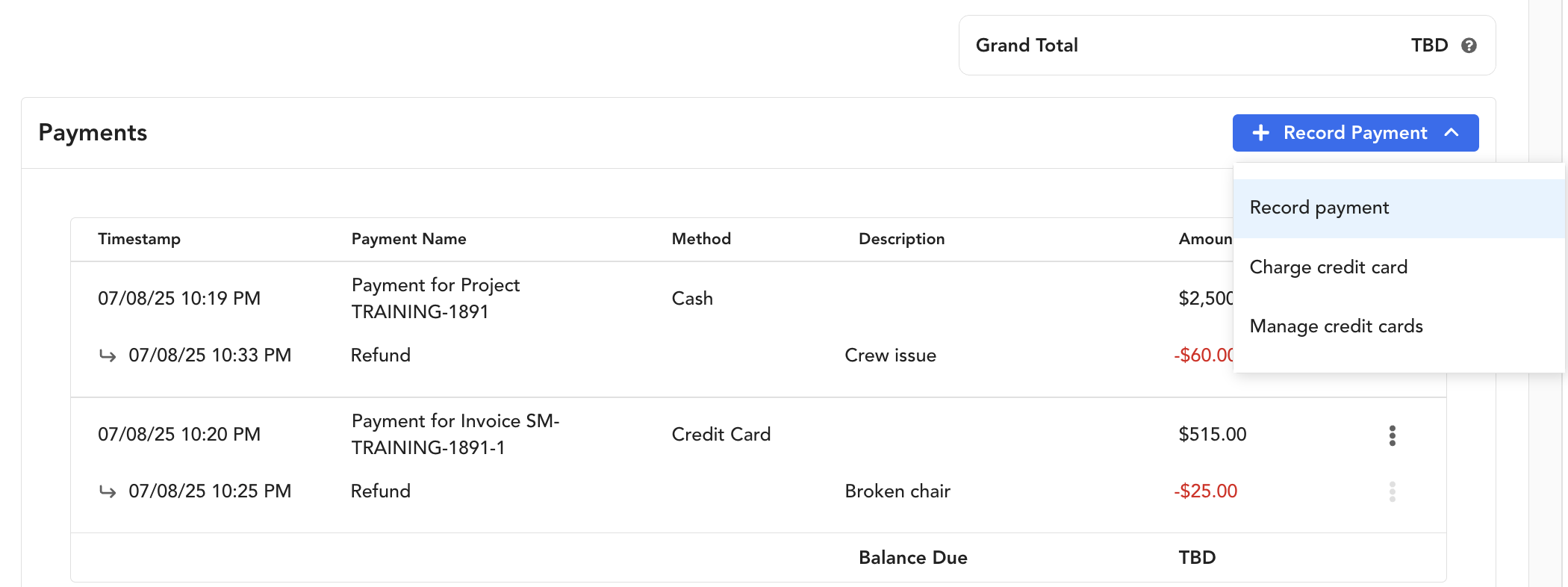Open three-dot menu for Broken chair refund

click(1392, 491)
